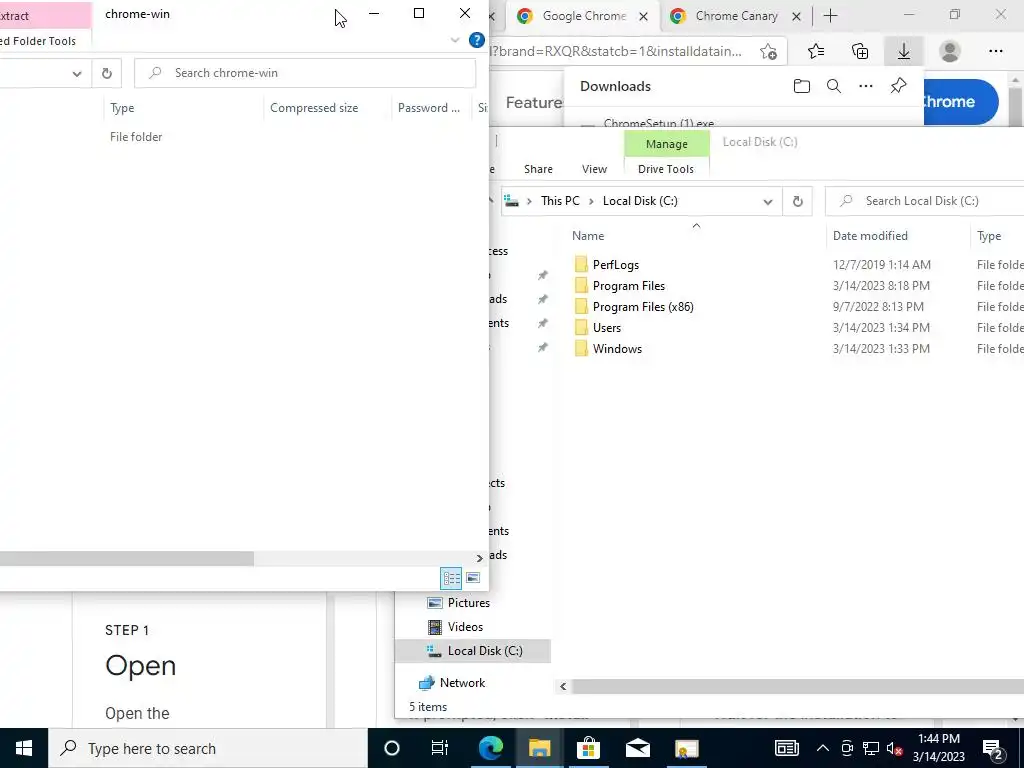Click the right scroll arrow in chrome-win window

[x=480, y=558]
